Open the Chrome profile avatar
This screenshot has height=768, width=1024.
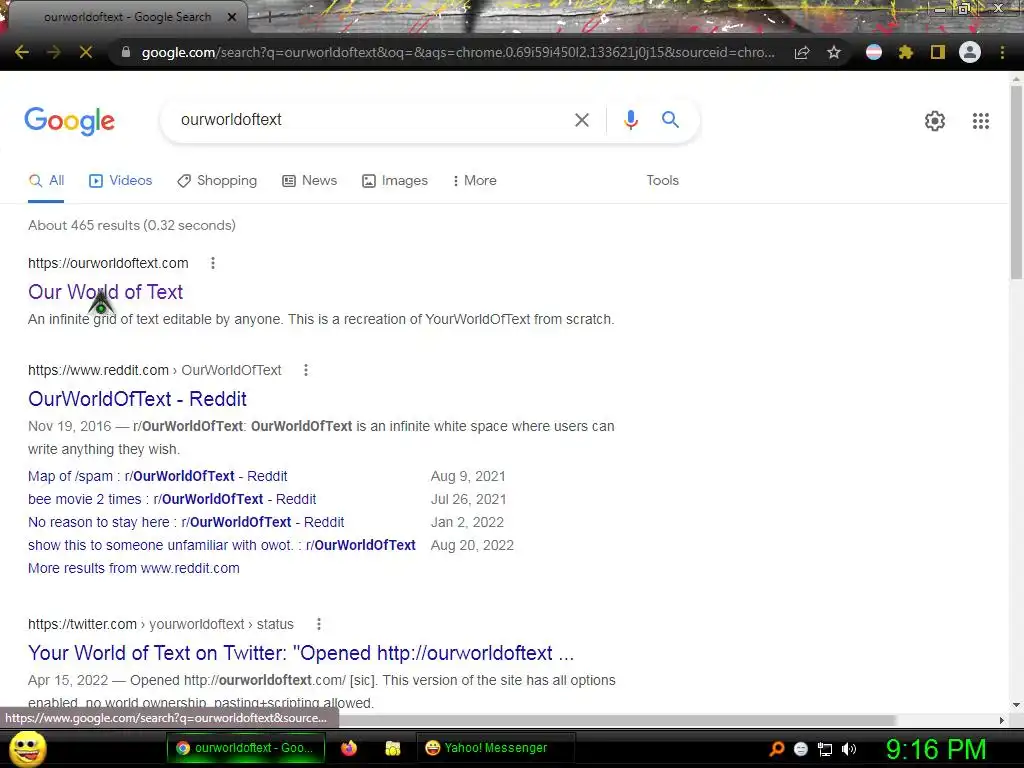point(970,52)
